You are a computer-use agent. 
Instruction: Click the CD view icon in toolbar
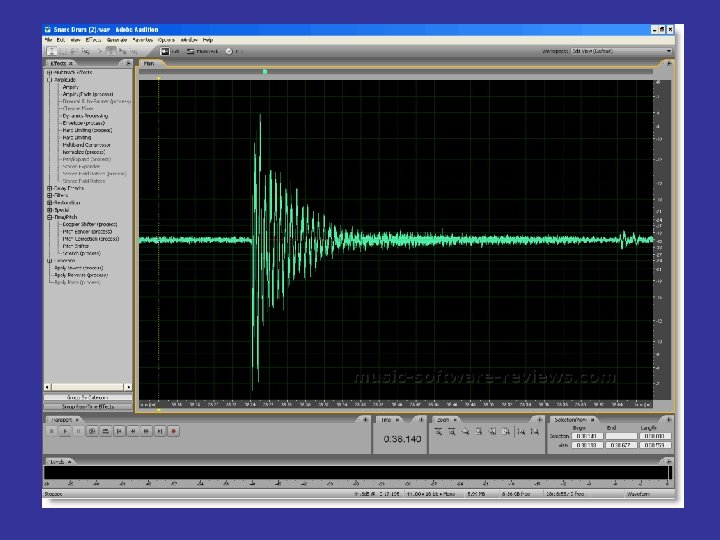coord(231,51)
